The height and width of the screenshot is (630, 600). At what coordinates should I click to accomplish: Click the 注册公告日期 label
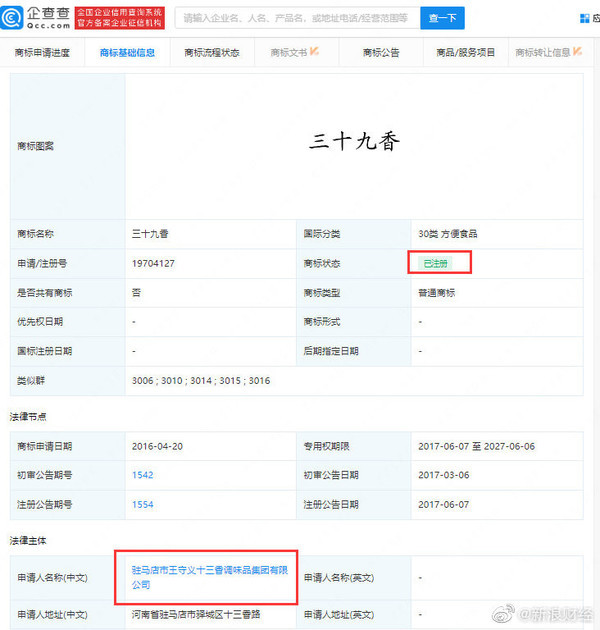tap(331, 505)
